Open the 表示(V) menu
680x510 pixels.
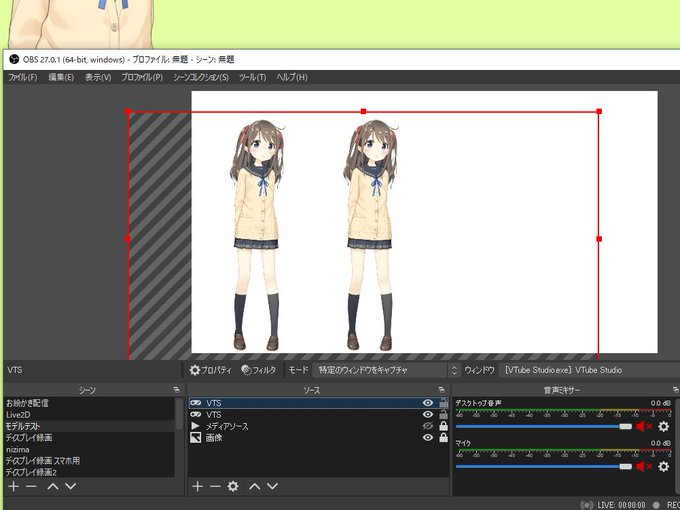click(98, 78)
